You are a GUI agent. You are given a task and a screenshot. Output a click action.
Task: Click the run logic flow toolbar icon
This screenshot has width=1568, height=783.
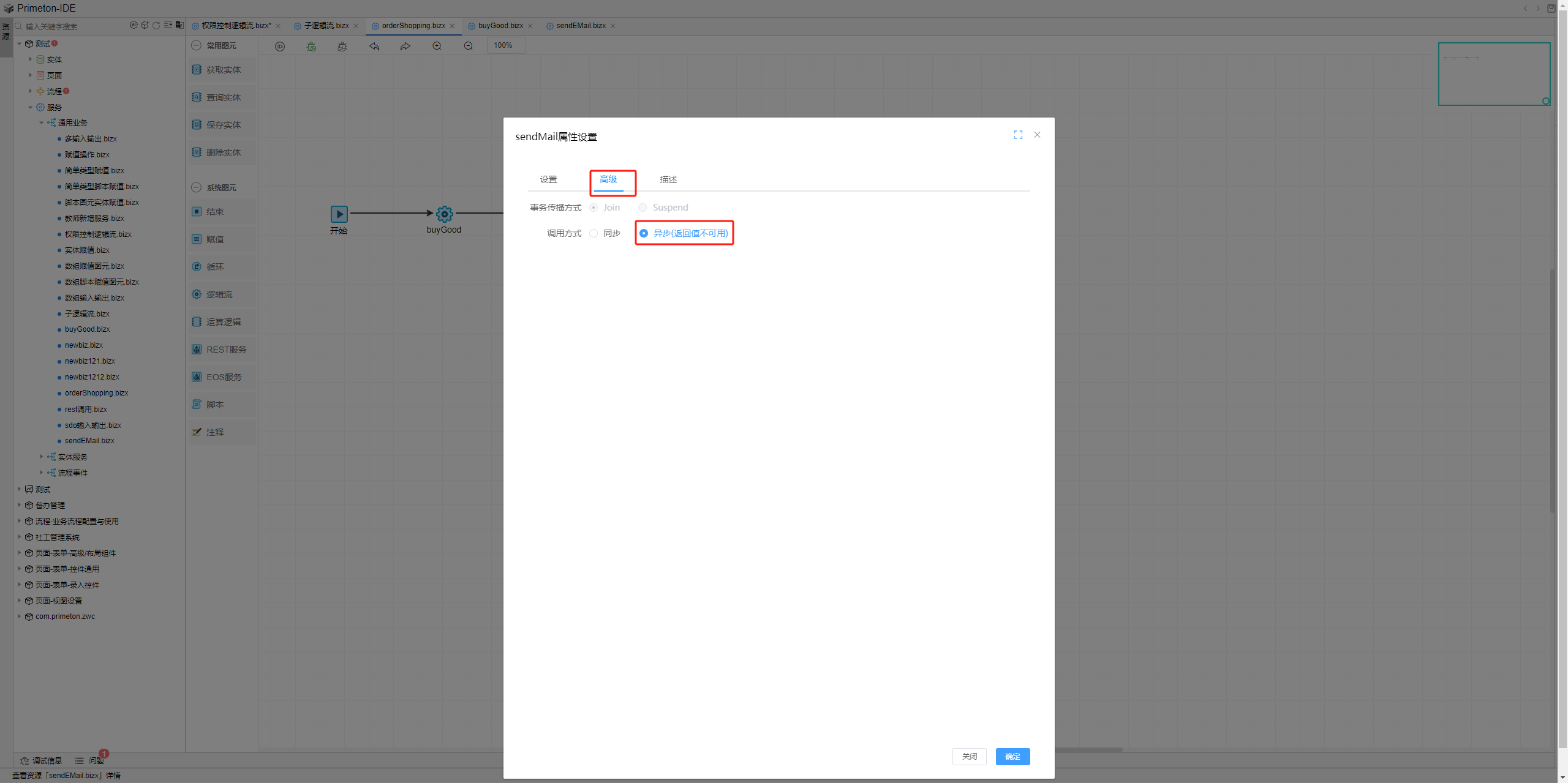coord(280,47)
